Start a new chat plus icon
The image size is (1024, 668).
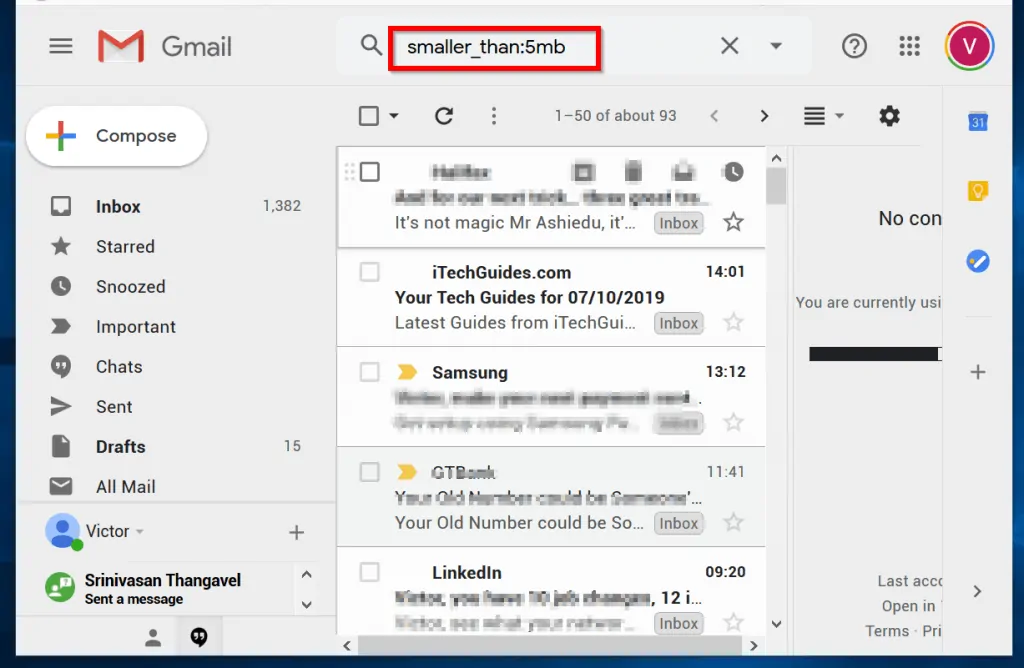click(x=296, y=532)
